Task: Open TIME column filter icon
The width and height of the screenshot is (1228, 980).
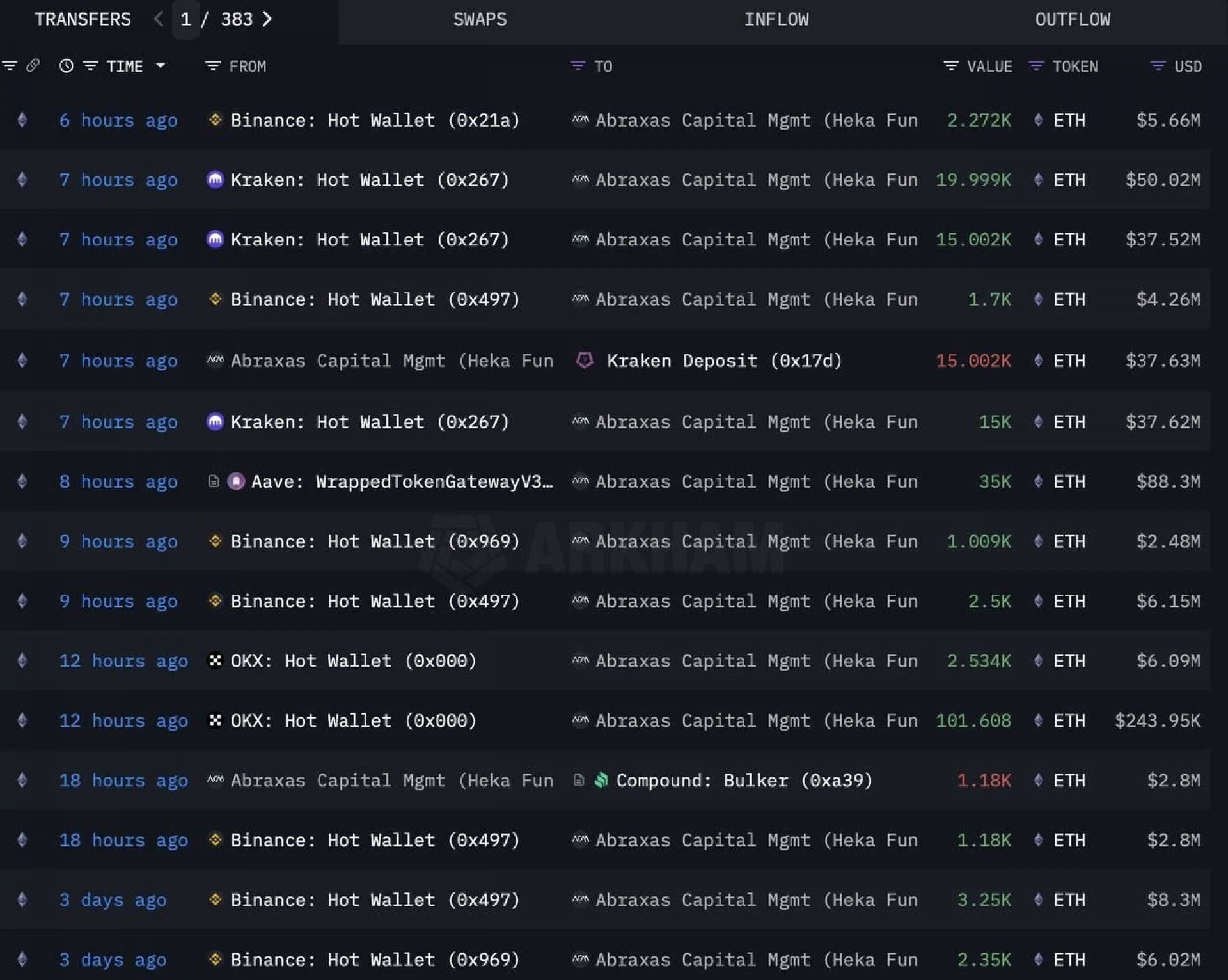Action: coord(90,66)
